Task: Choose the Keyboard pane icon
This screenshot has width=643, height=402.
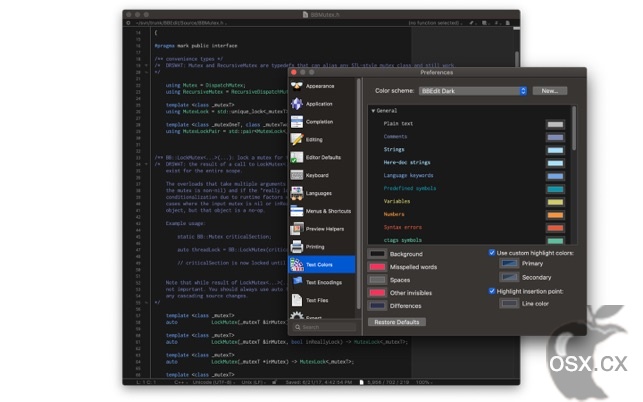Action: (296, 175)
